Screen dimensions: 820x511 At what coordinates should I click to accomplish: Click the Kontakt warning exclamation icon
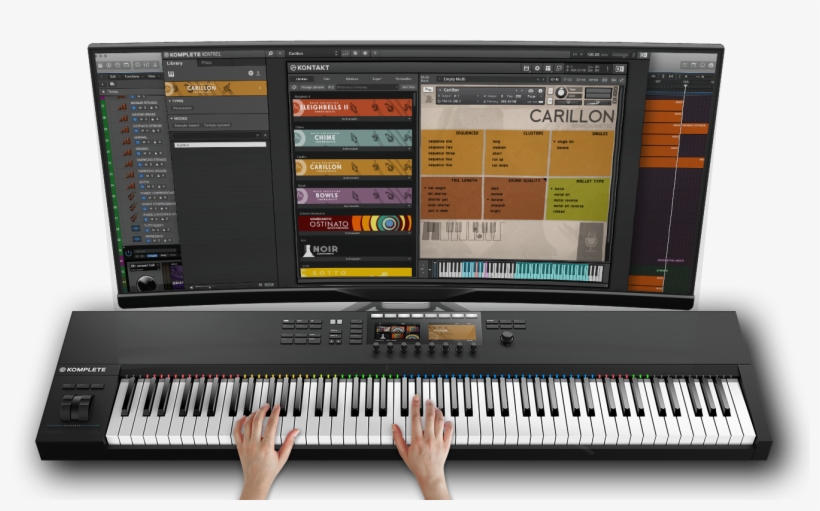[x=607, y=69]
